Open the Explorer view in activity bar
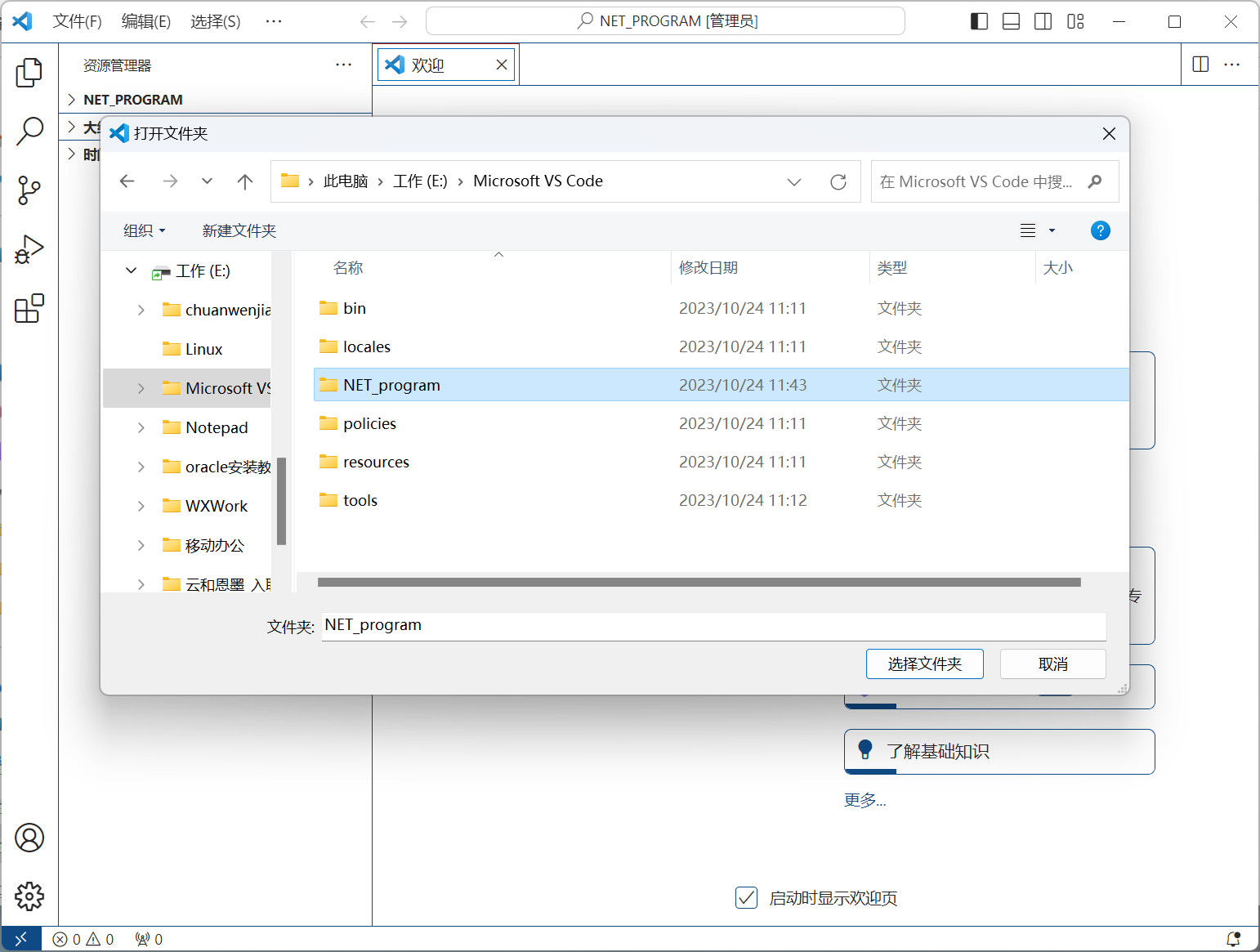 [29, 73]
